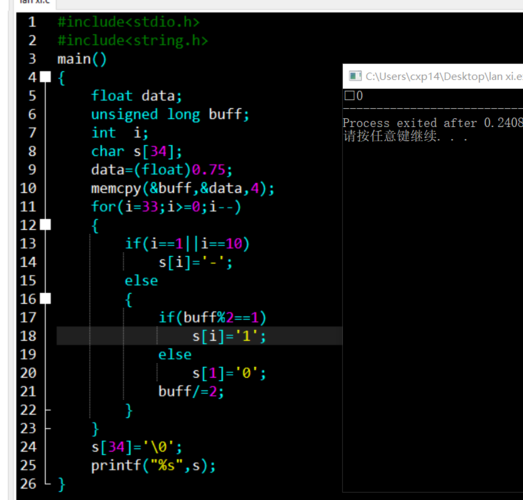Screen dimensions: 523x500
Task: Click line number 1 in gutter
Action: (32, 22)
